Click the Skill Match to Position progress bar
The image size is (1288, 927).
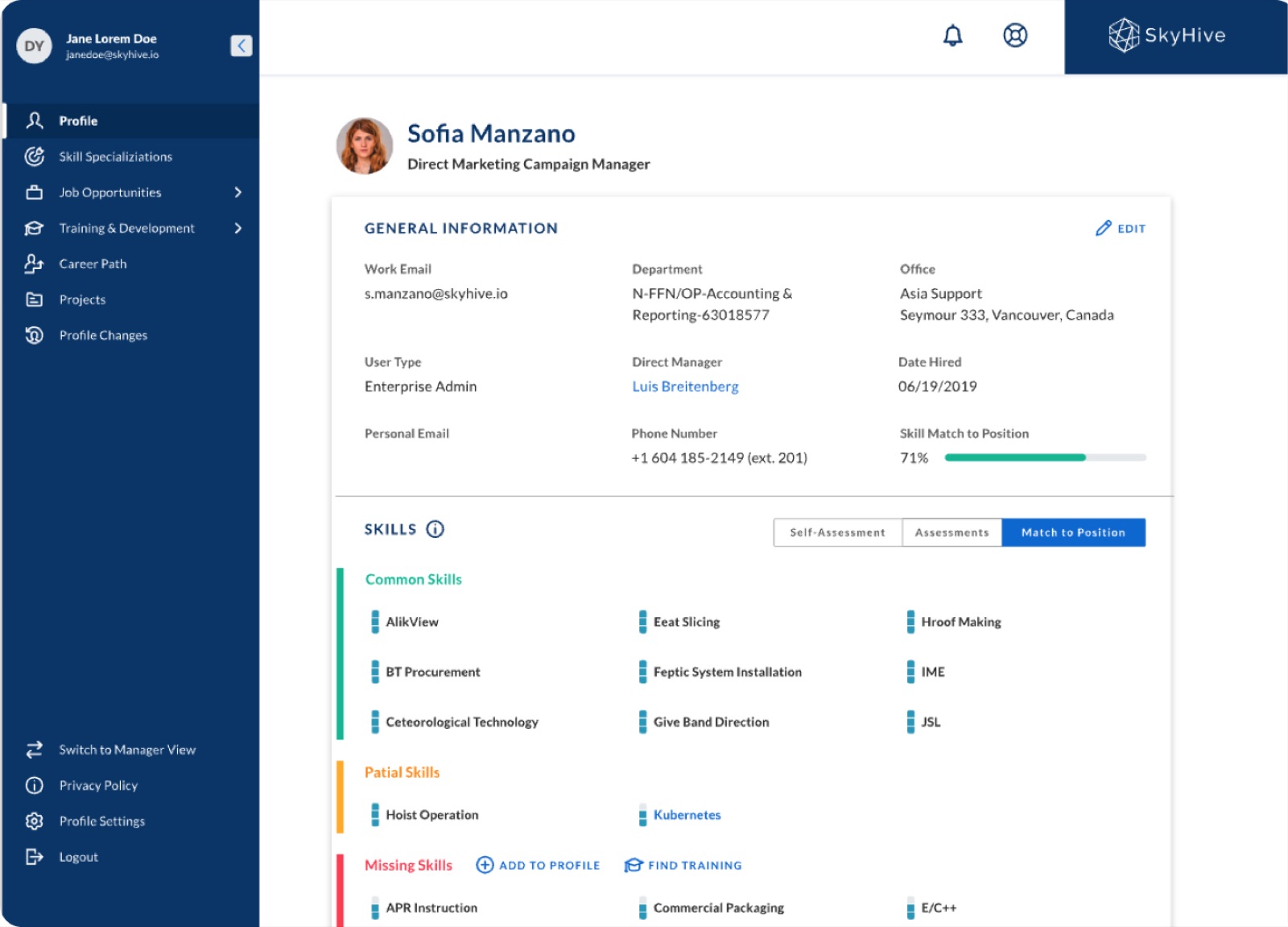(1045, 457)
